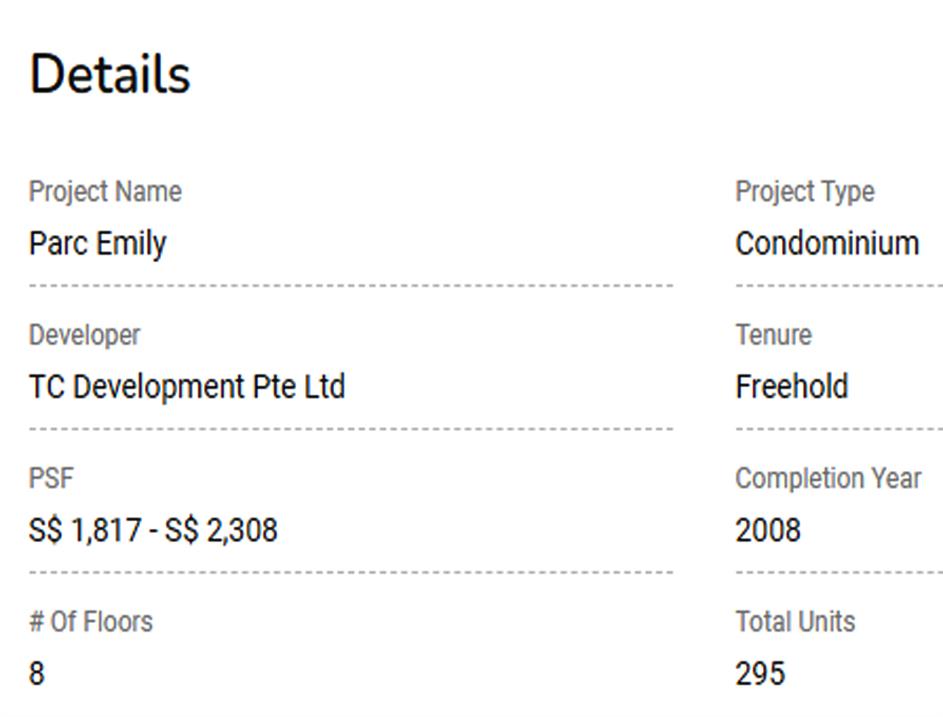The width and height of the screenshot is (943, 717).
Task: Select the floor count value 8
Action: coord(37,674)
